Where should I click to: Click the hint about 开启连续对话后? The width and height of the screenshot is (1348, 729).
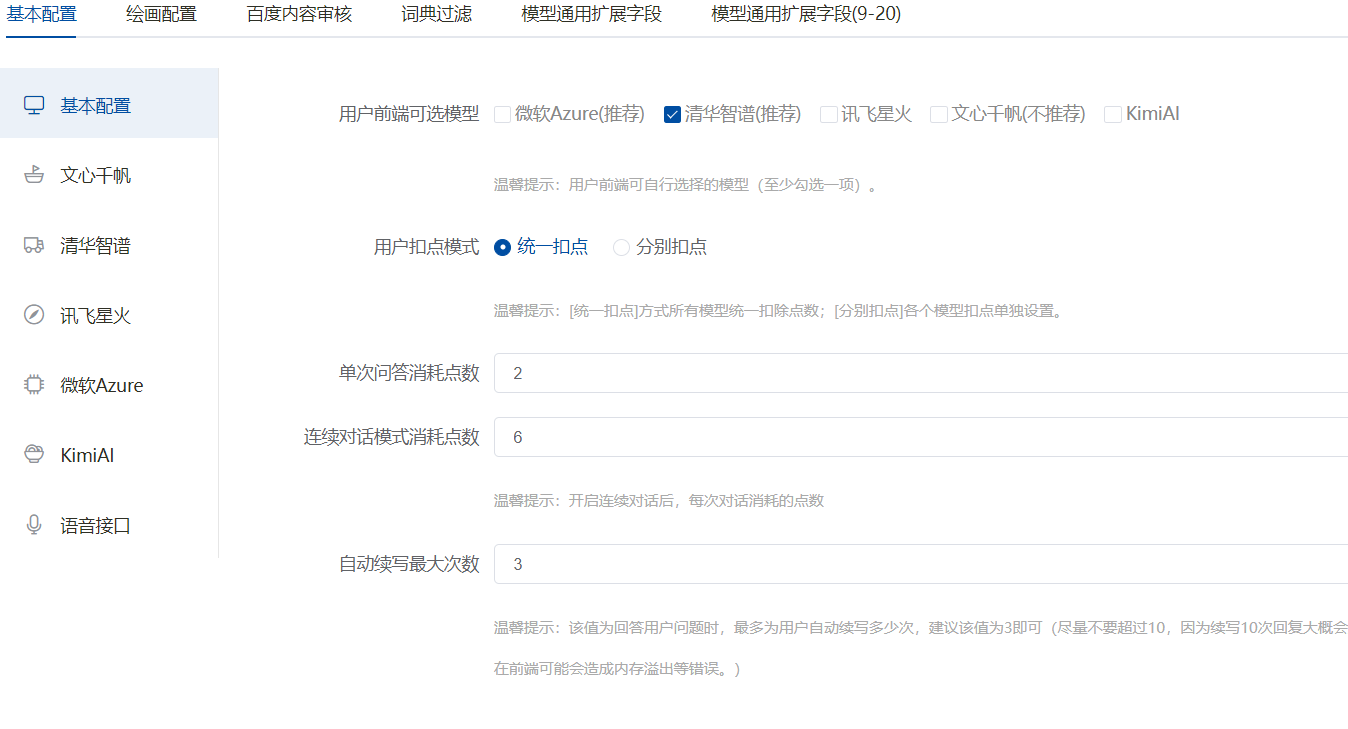[x=659, y=501]
